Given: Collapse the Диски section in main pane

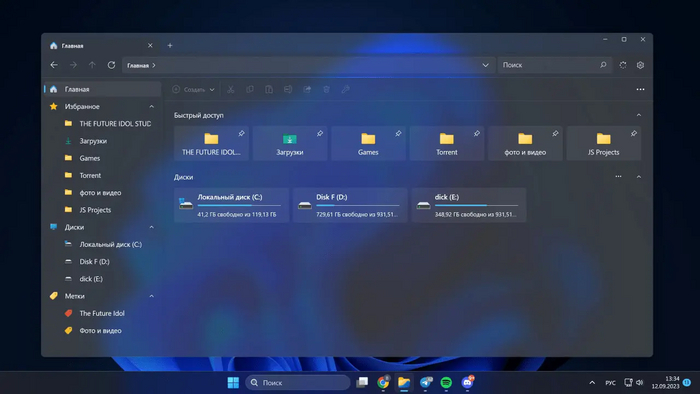Looking at the screenshot, I should (639, 177).
